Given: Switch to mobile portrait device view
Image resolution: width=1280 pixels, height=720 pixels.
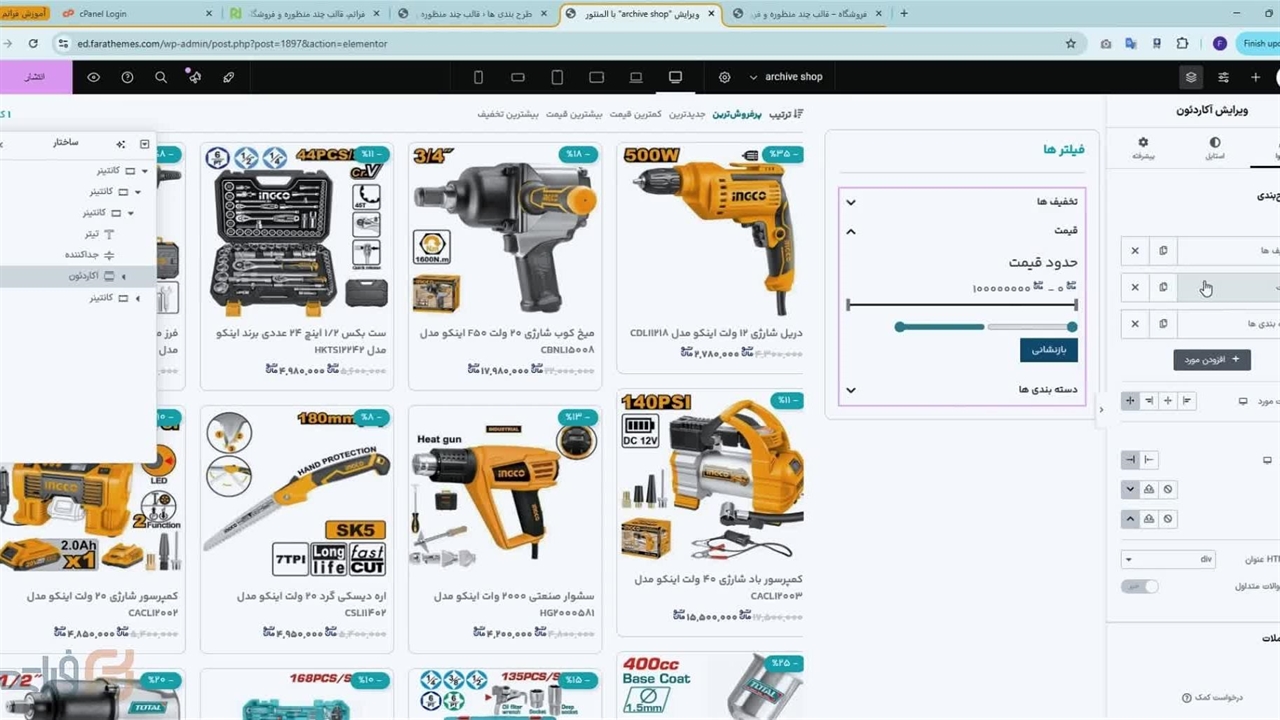Looking at the screenshot, I should 478,77.
